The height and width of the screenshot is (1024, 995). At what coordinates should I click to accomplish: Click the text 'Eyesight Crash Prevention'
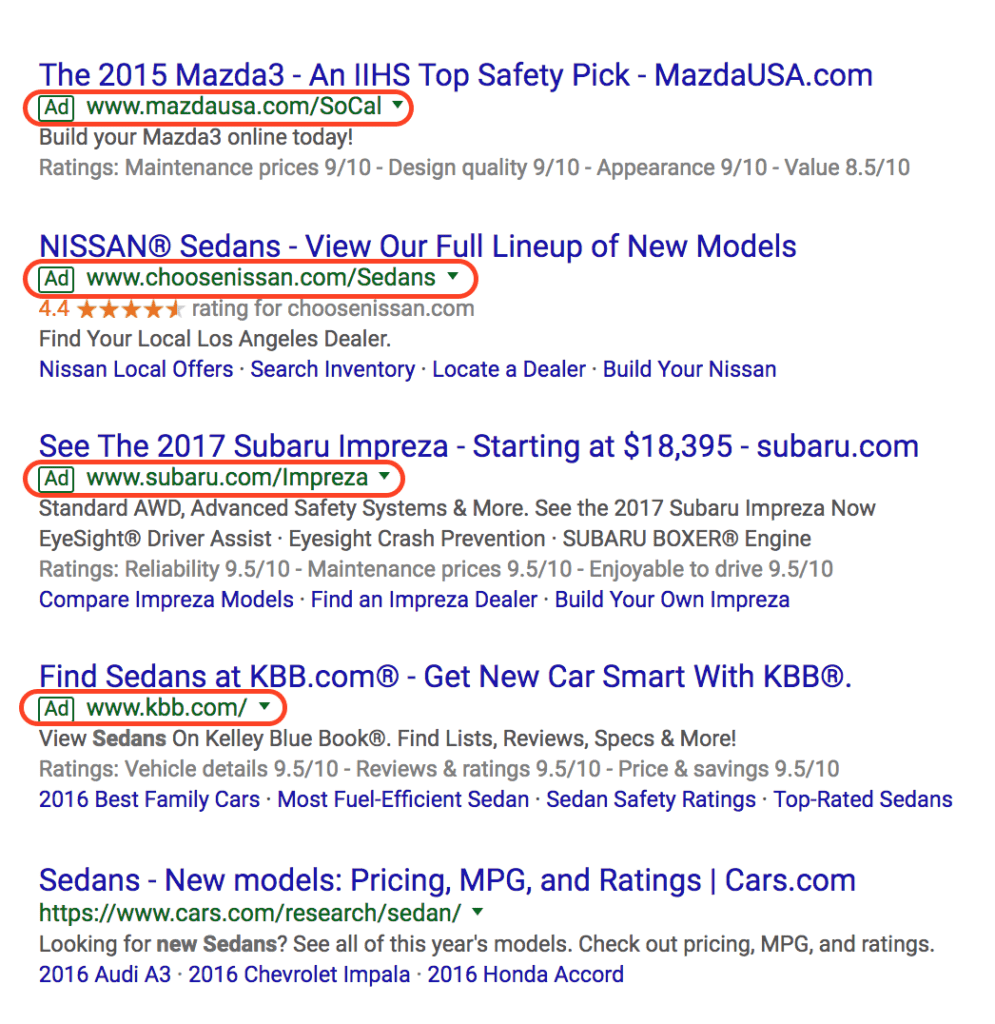click(417, 539)
